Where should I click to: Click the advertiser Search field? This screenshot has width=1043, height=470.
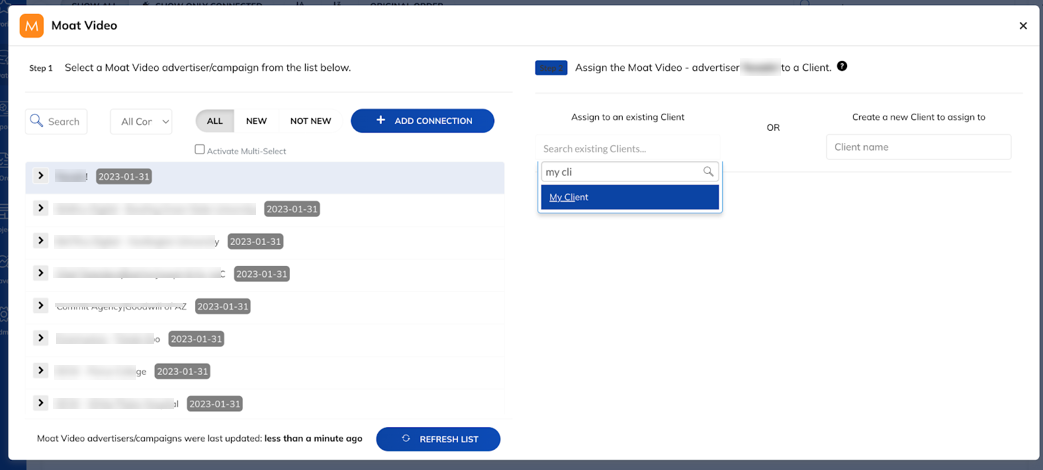[x=56, y=122]
